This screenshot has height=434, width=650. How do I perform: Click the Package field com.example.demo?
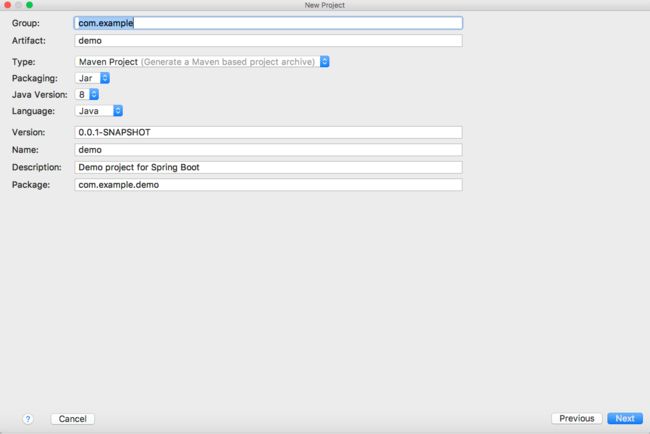[x=268, y=184]
